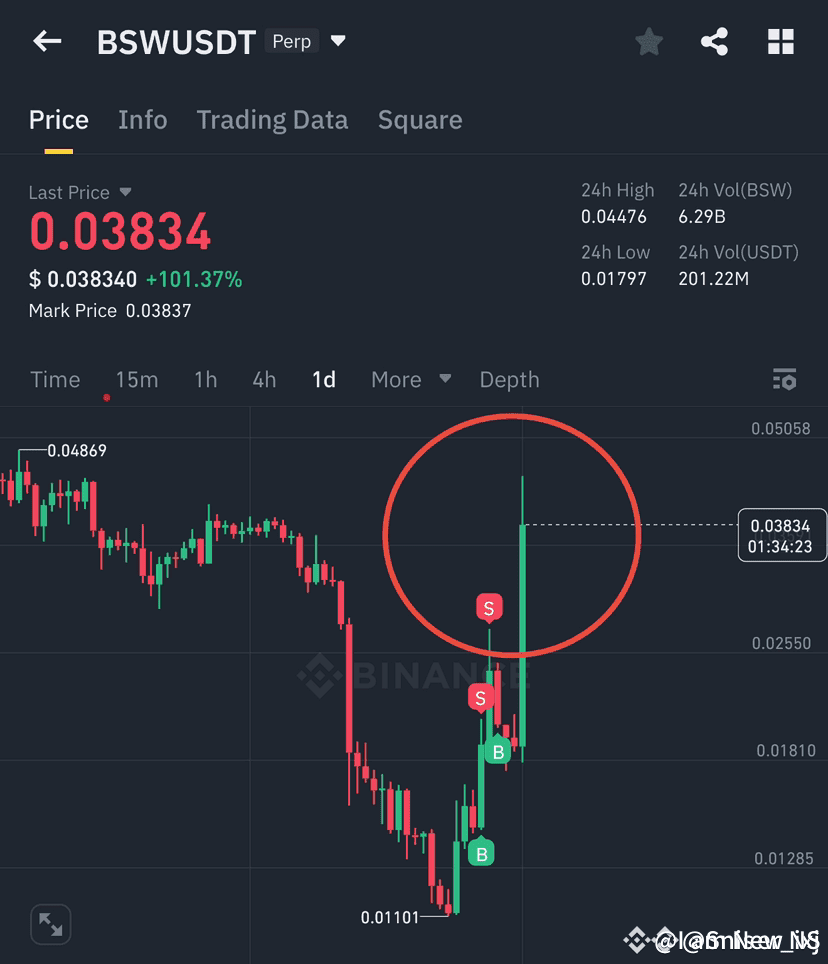Enable the 15m candle interval
The width and height of the screenshot is (828, 964).
click(x=136, y=380)
